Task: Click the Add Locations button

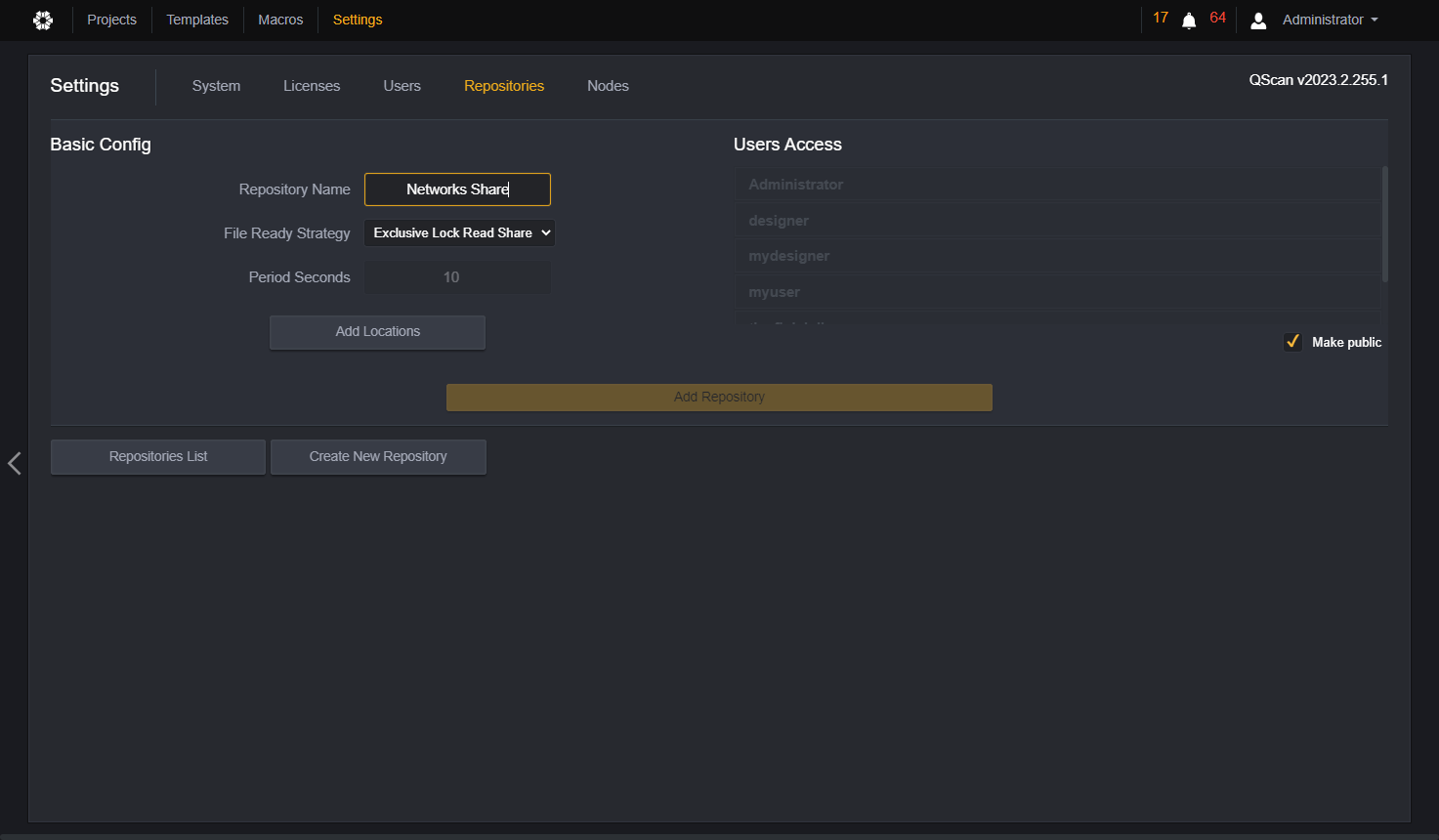Action: [x=377, y=332]
